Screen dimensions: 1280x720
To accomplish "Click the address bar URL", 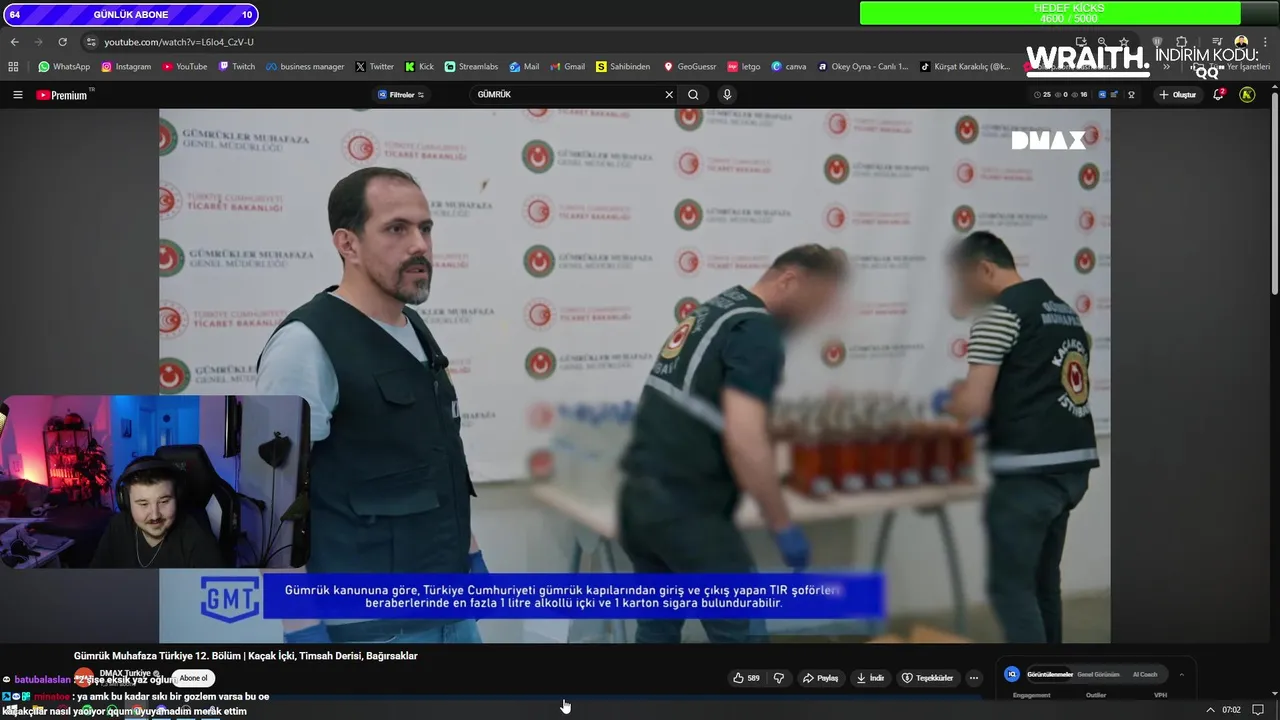I will (x=179, y=42).
